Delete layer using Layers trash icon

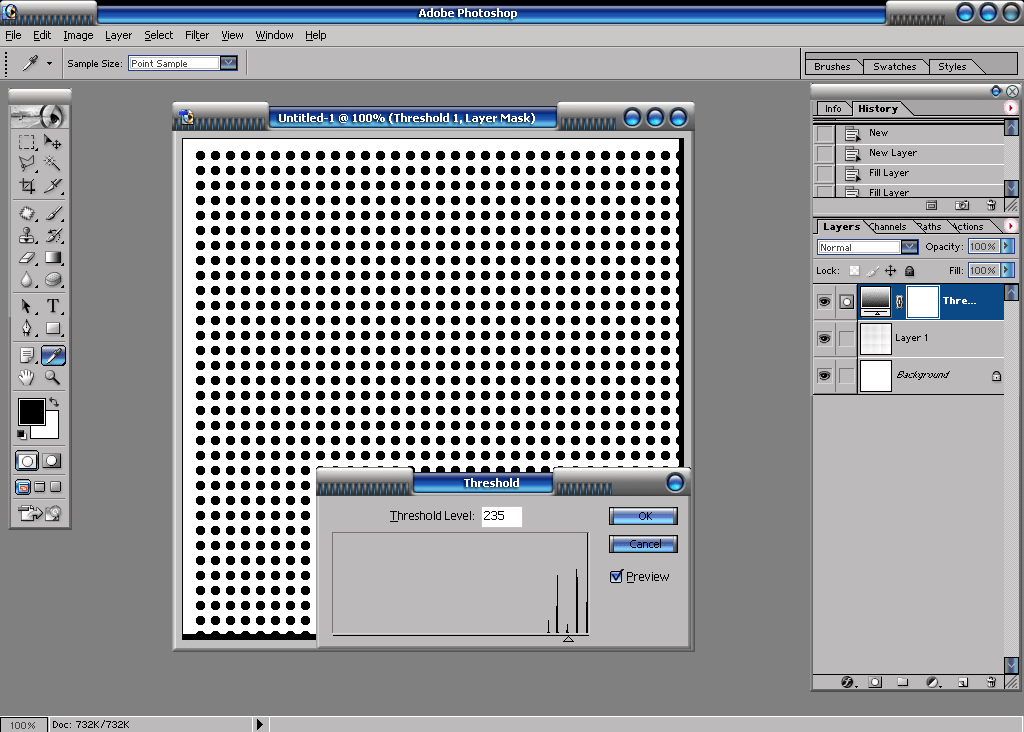click(x=991, y=682)
